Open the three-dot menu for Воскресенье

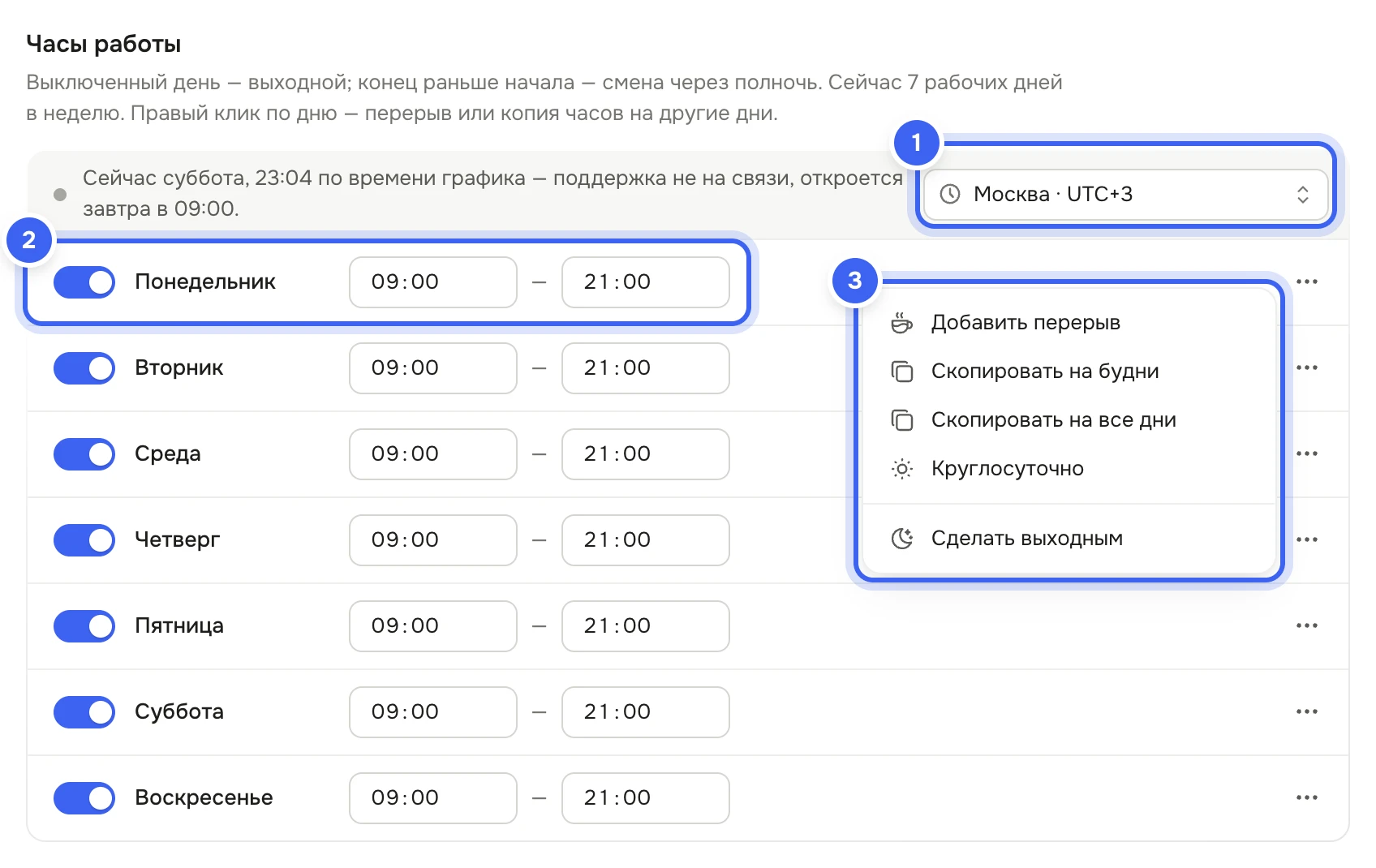coord(1306,798)
